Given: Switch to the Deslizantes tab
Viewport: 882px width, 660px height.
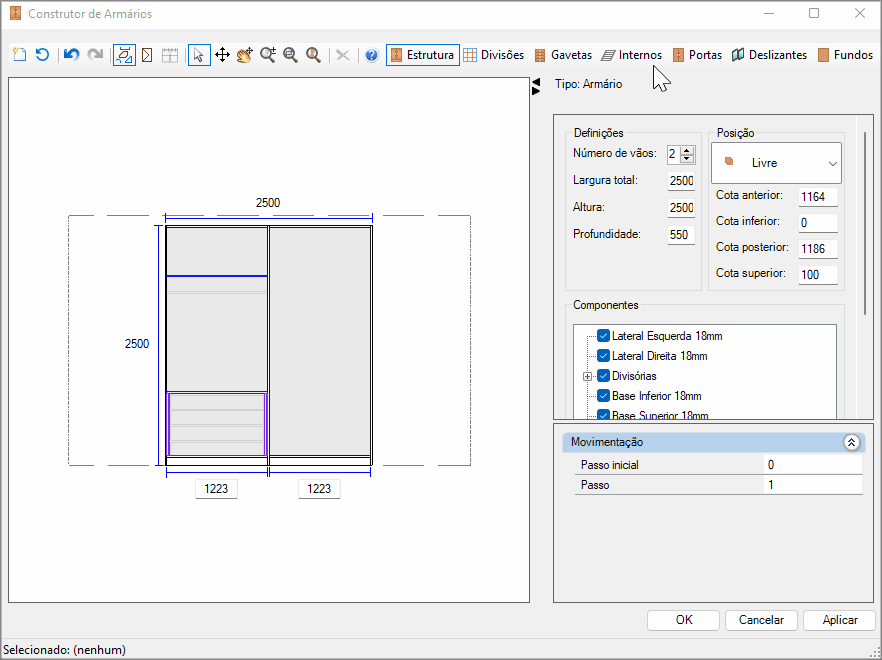Looking at the screenshot, I should [770, 55].
